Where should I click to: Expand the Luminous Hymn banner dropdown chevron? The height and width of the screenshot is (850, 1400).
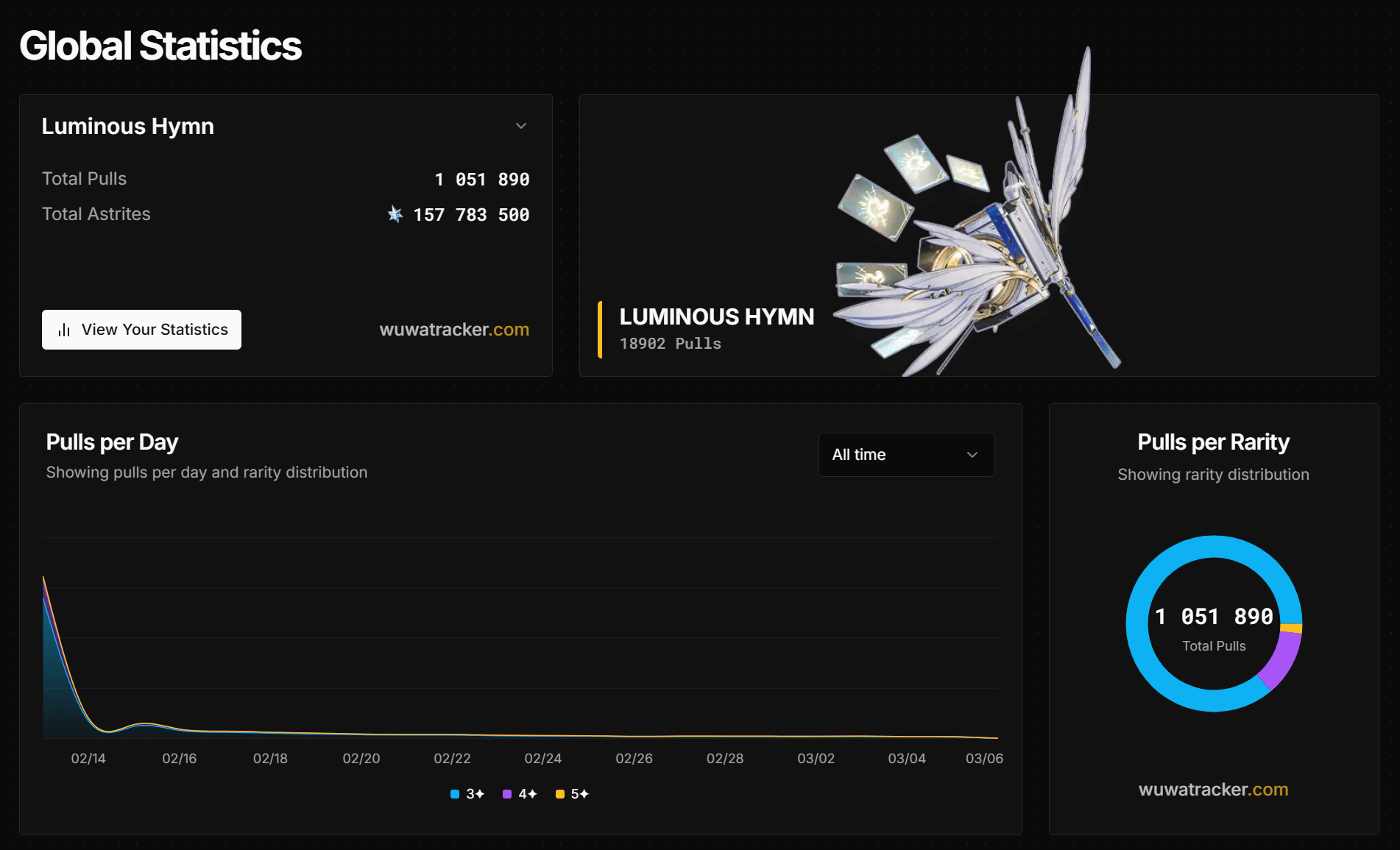click(521, 126)
